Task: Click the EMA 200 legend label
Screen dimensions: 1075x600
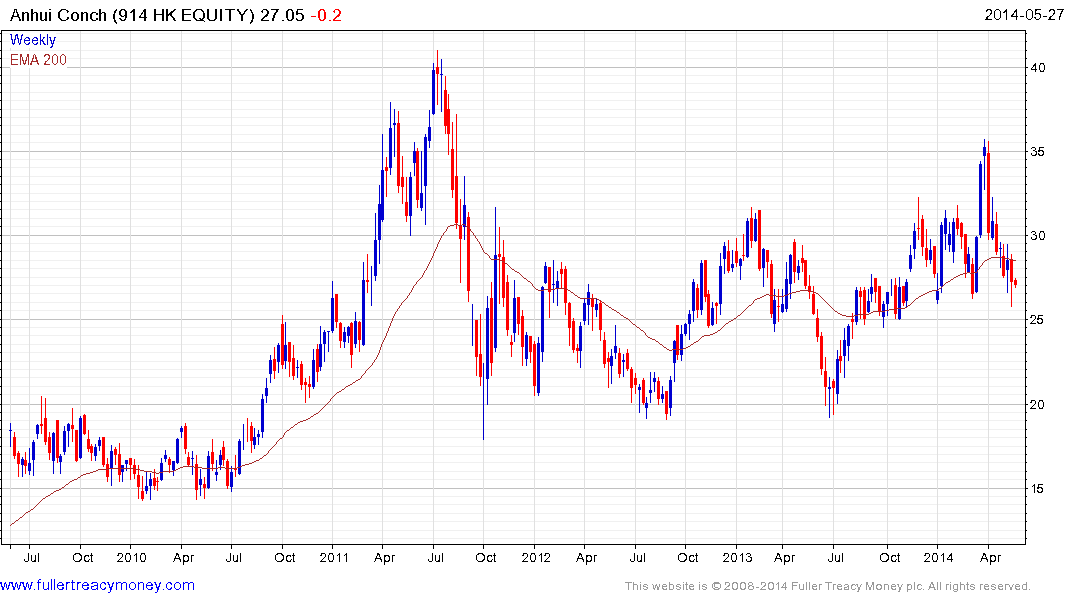Action: click(38, 60)
